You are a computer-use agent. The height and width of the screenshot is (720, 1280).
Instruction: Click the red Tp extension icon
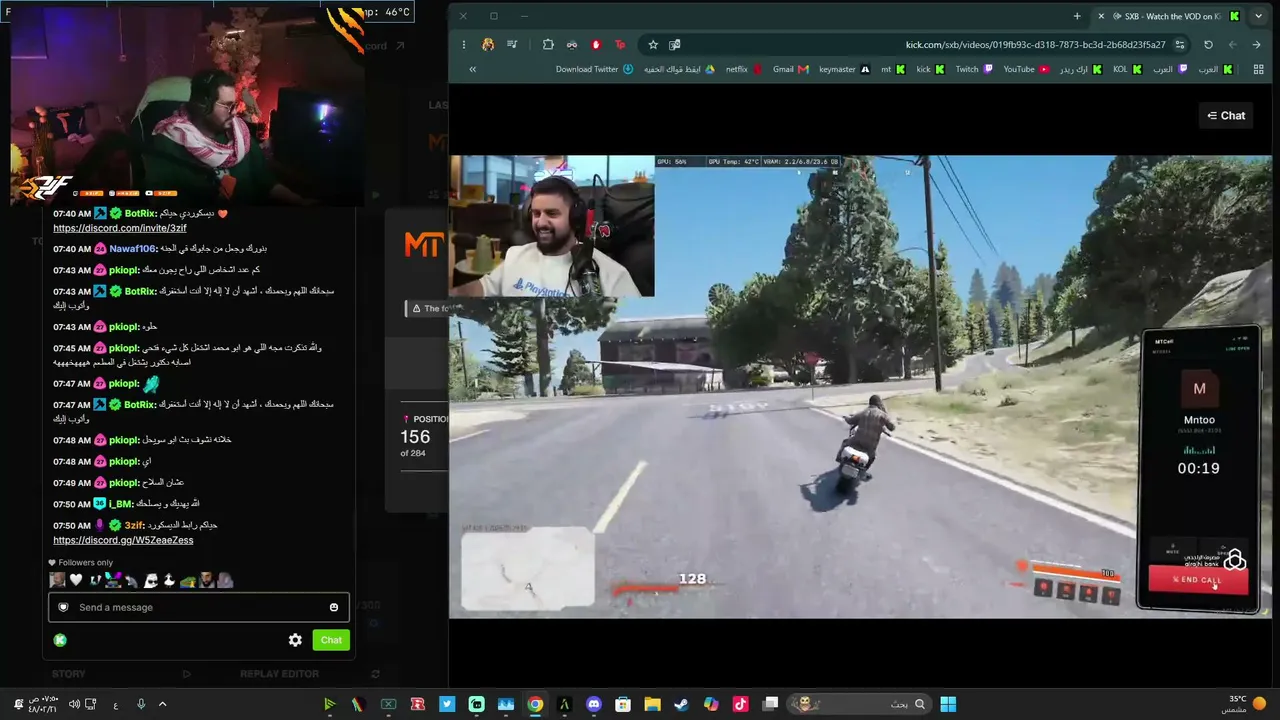[x=620, y=44]
